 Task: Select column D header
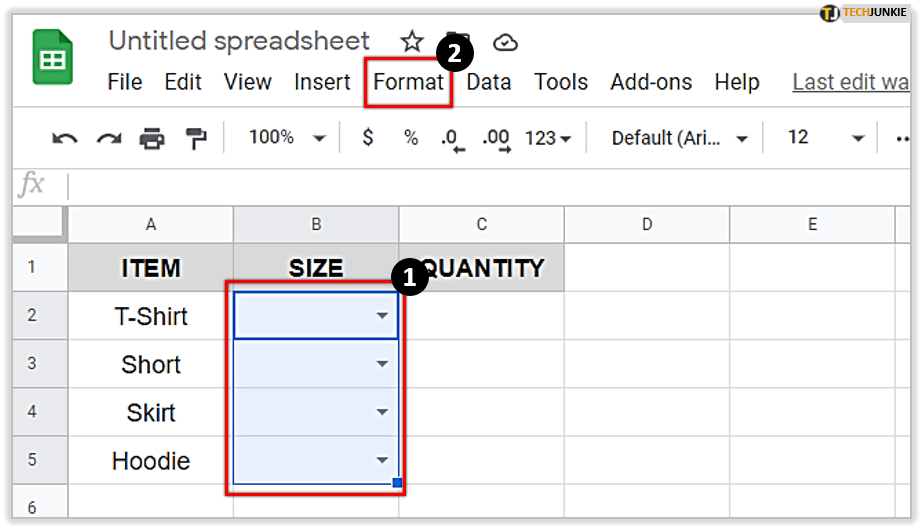647,224
